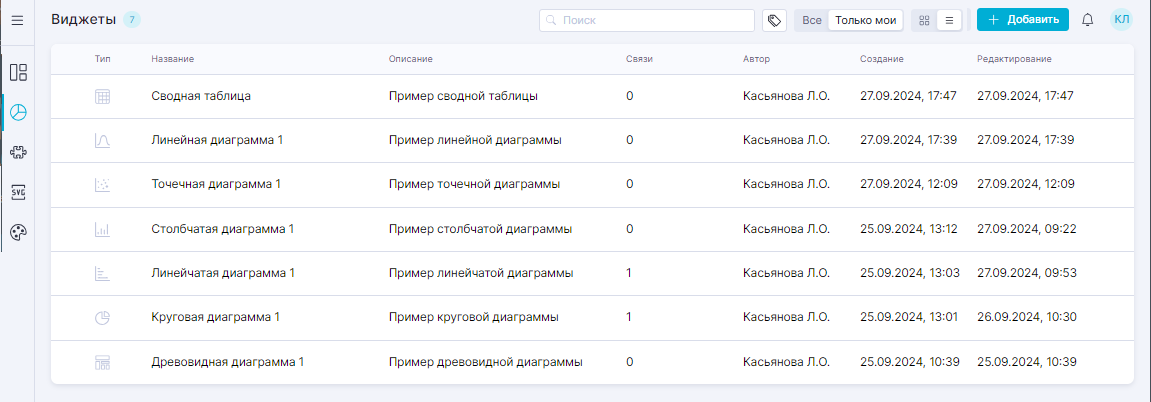The image size is (1151, 402).
Task: Open the dashboards section in the sidebar
Action: 18,72
